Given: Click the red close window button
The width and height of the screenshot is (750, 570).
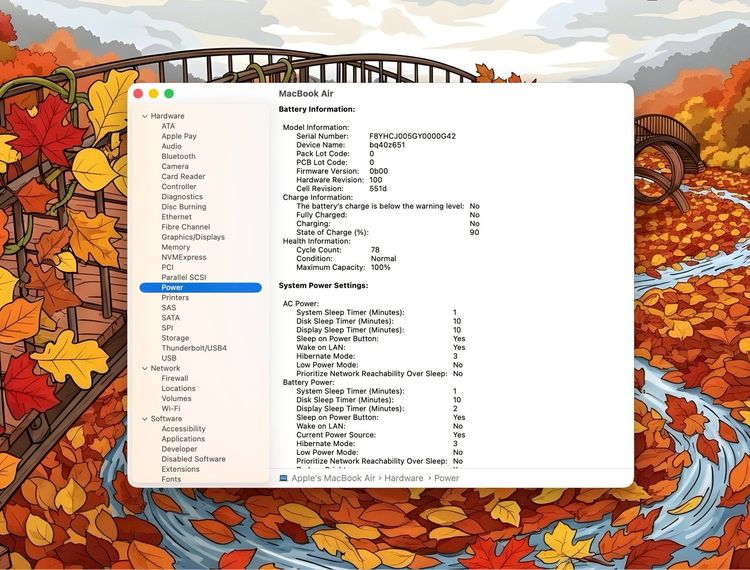Looking at the screenshot, I should (x=138, y=94).
